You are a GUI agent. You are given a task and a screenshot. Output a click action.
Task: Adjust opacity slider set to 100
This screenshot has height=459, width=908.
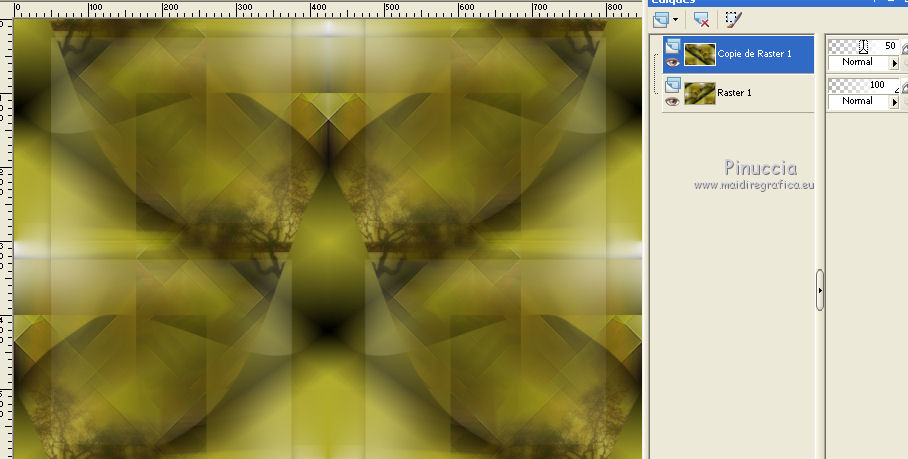tap(863, 86)
